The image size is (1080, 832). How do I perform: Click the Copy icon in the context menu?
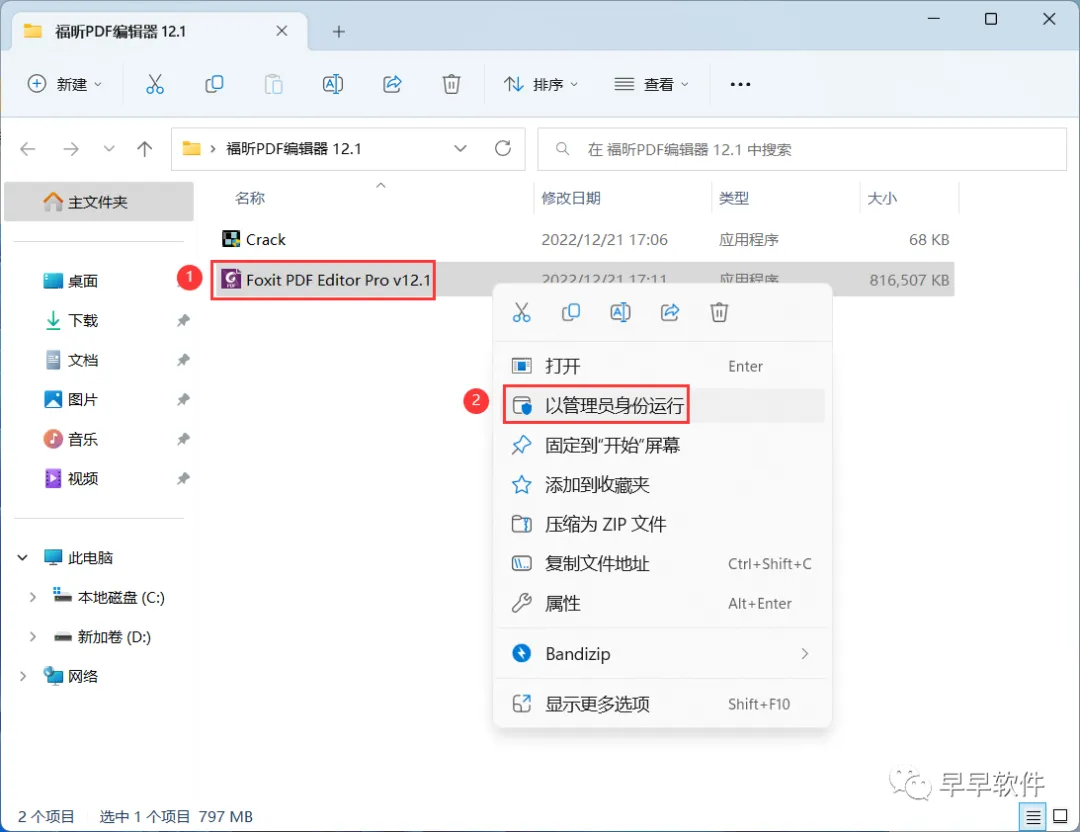tap(571, 313)
